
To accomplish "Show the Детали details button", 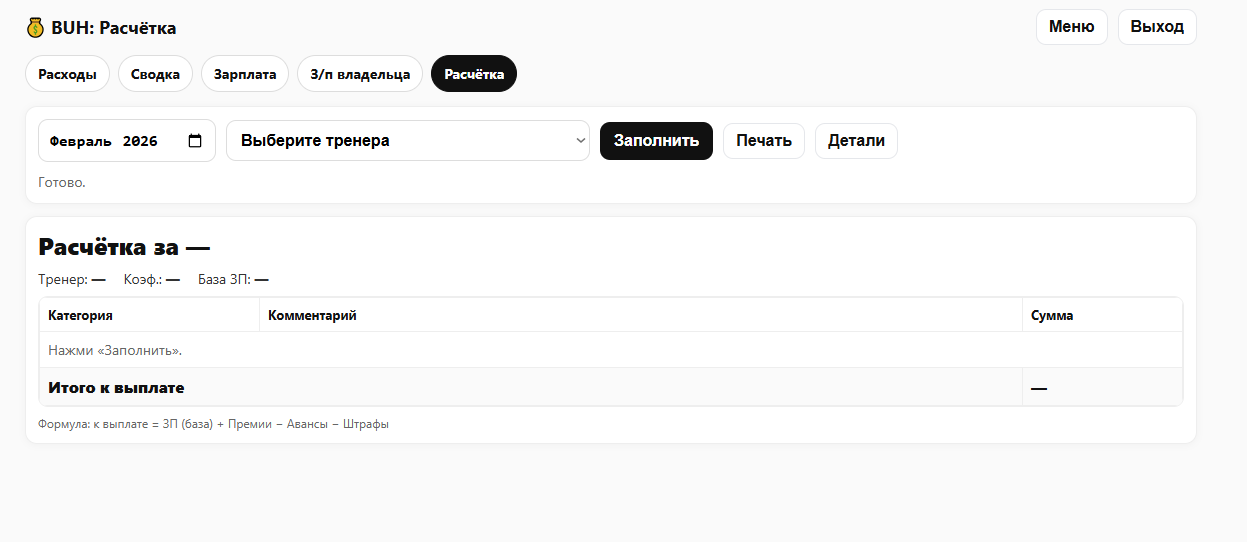I will point(856,141).
